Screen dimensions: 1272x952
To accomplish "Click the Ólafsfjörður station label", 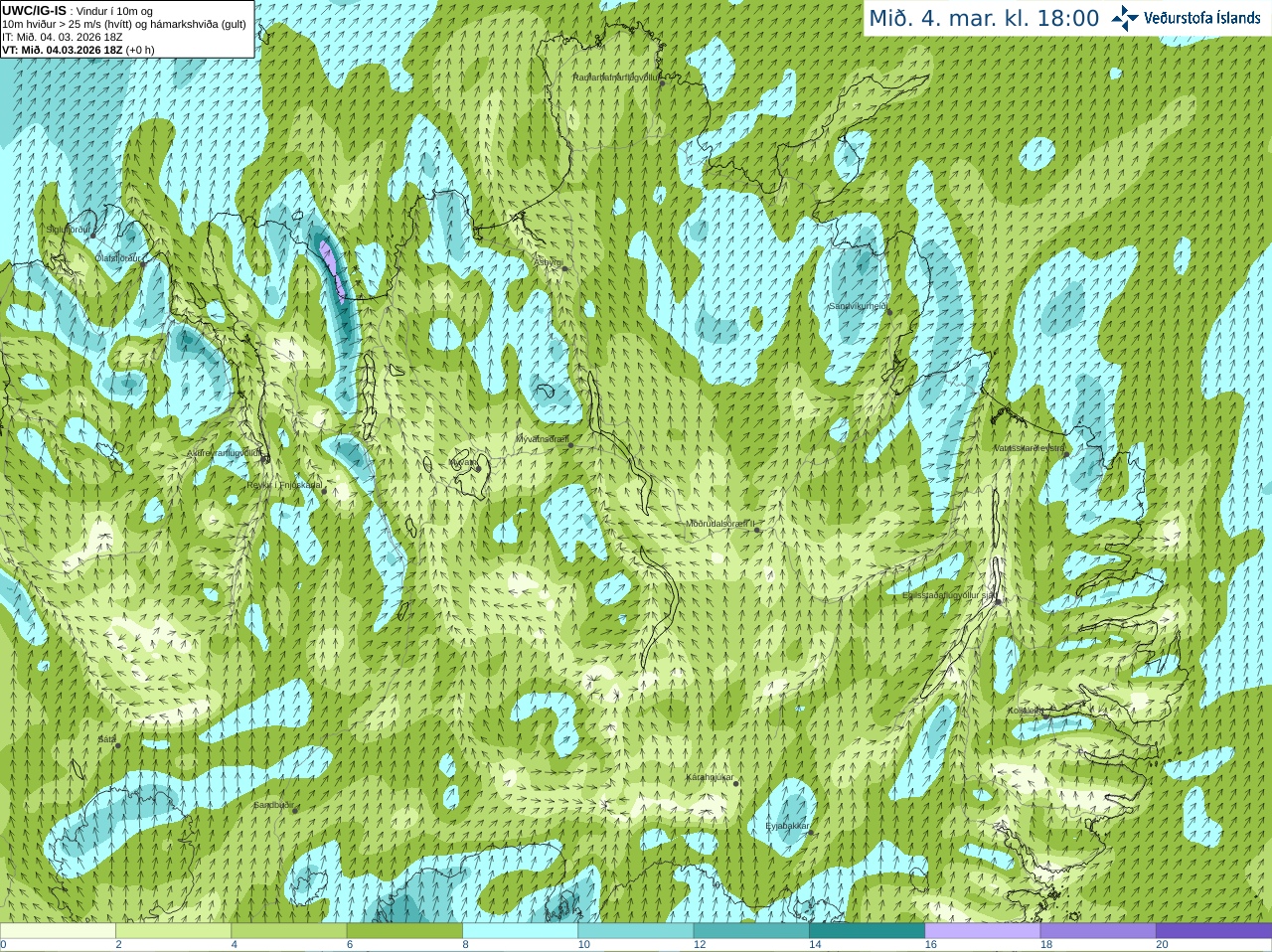I will coord(117,257).
